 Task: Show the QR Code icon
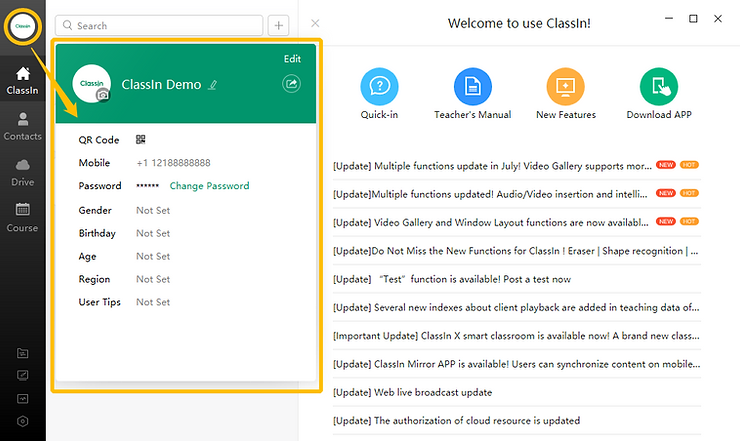tap(141, 140)
